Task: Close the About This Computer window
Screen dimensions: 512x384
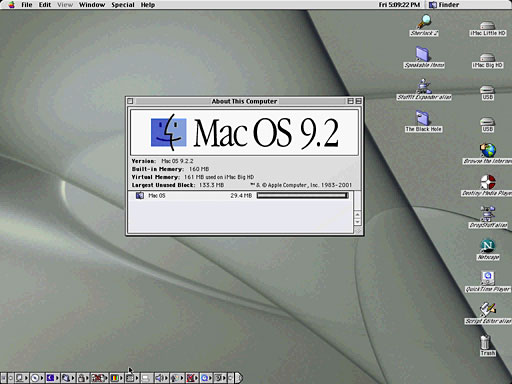Action: pyautogui.click(x=130, y=101)
